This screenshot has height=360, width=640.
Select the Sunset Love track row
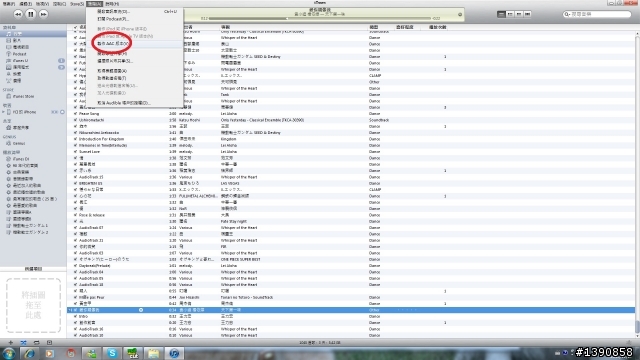click(x=351, y=152)
